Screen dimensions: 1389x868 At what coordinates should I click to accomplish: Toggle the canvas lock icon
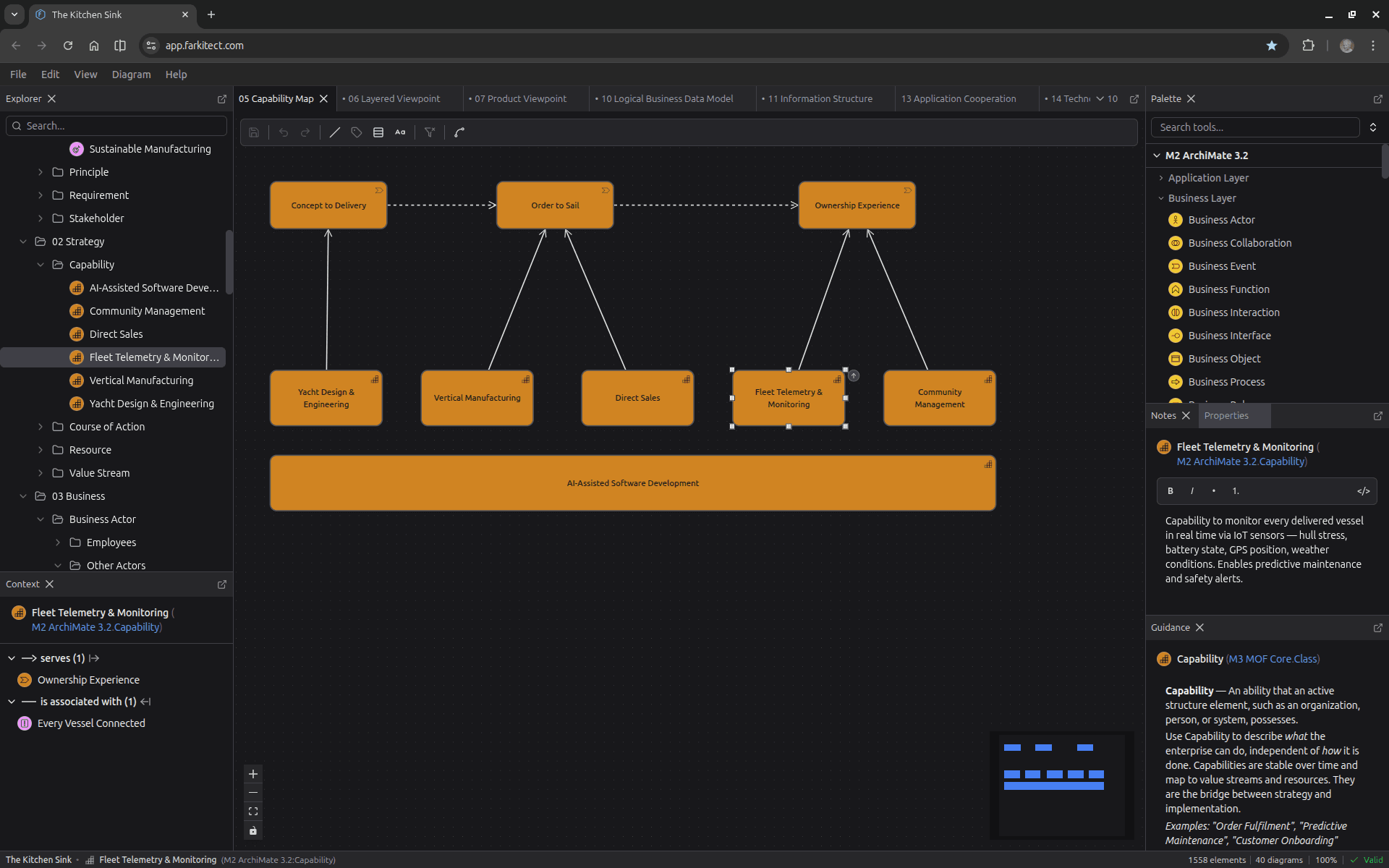(x=253, y=830)
